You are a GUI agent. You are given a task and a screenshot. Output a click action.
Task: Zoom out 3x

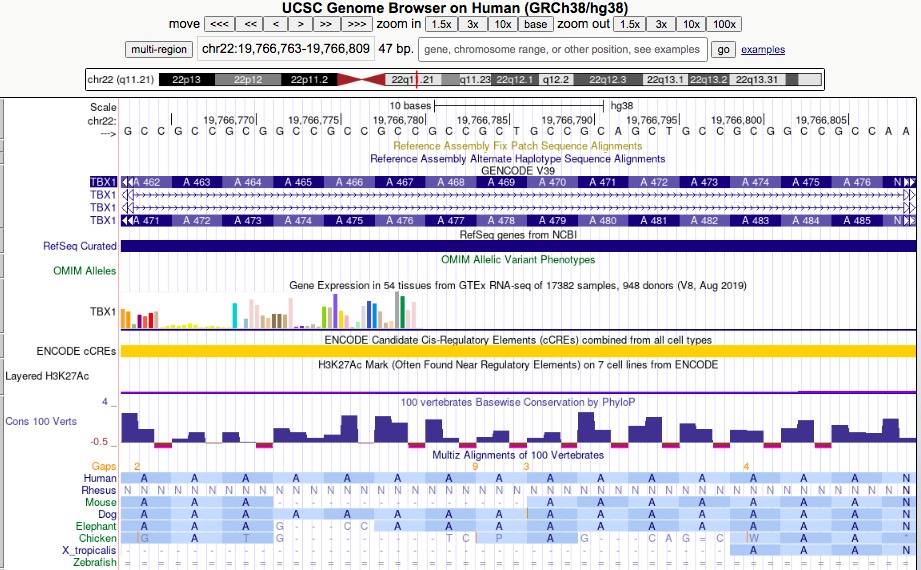tap(661, 24)
